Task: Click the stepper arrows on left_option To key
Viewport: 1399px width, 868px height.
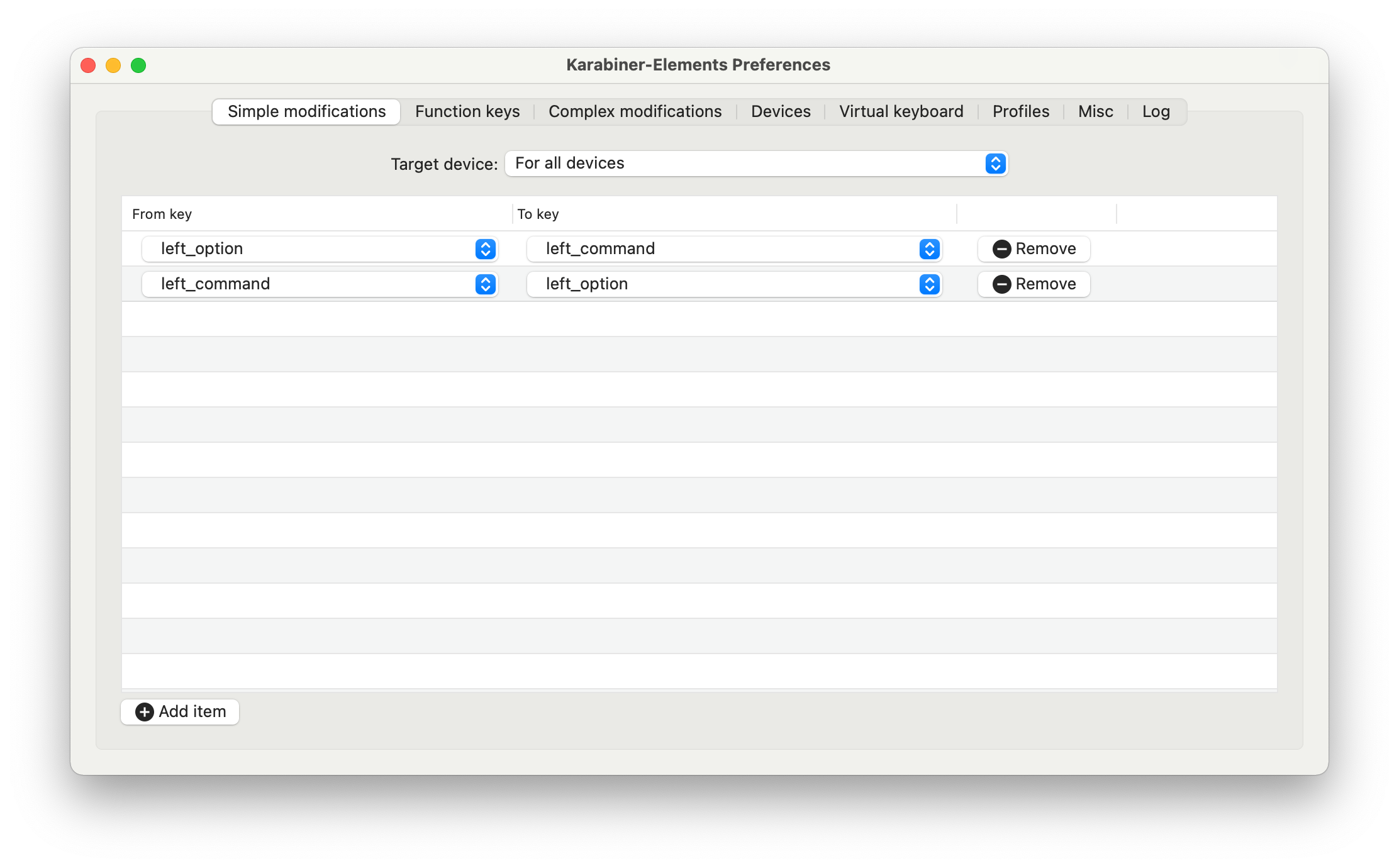Action: click(x=929, y=284)
